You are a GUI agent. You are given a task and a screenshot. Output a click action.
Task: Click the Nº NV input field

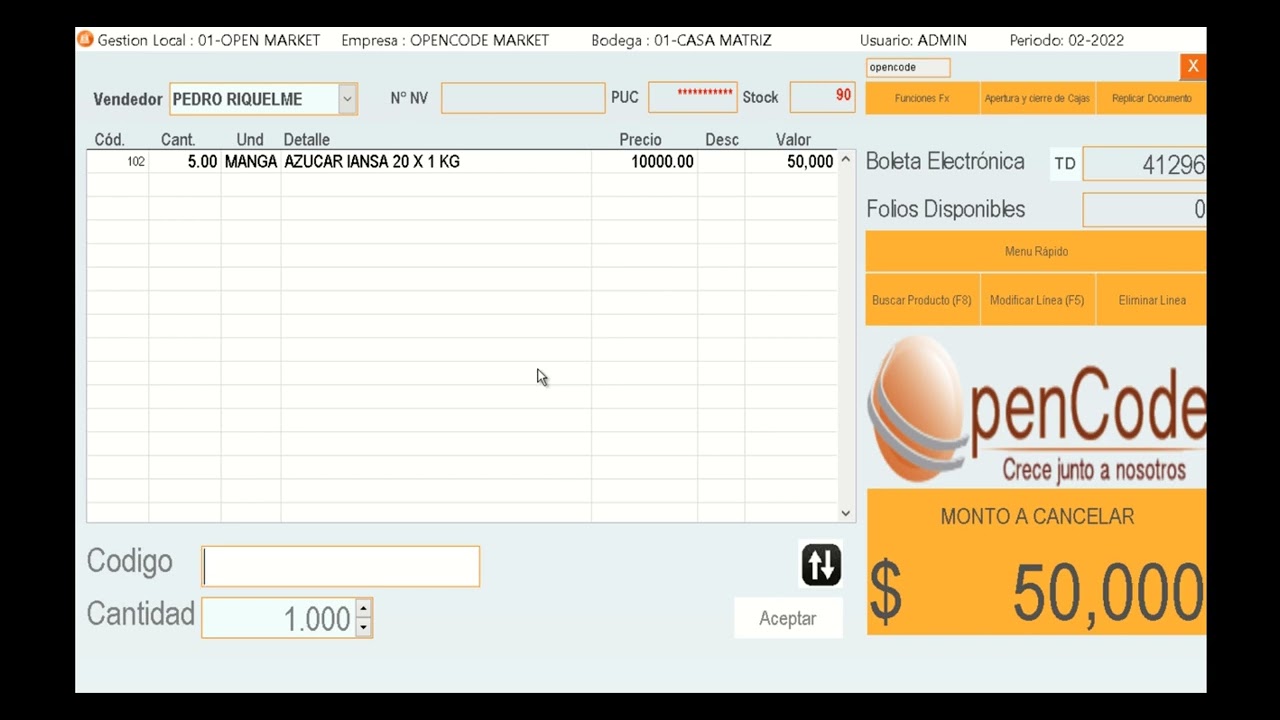click(523, 98)
